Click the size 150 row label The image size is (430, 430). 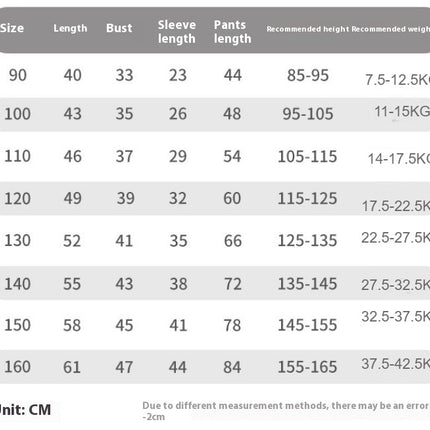17,325
